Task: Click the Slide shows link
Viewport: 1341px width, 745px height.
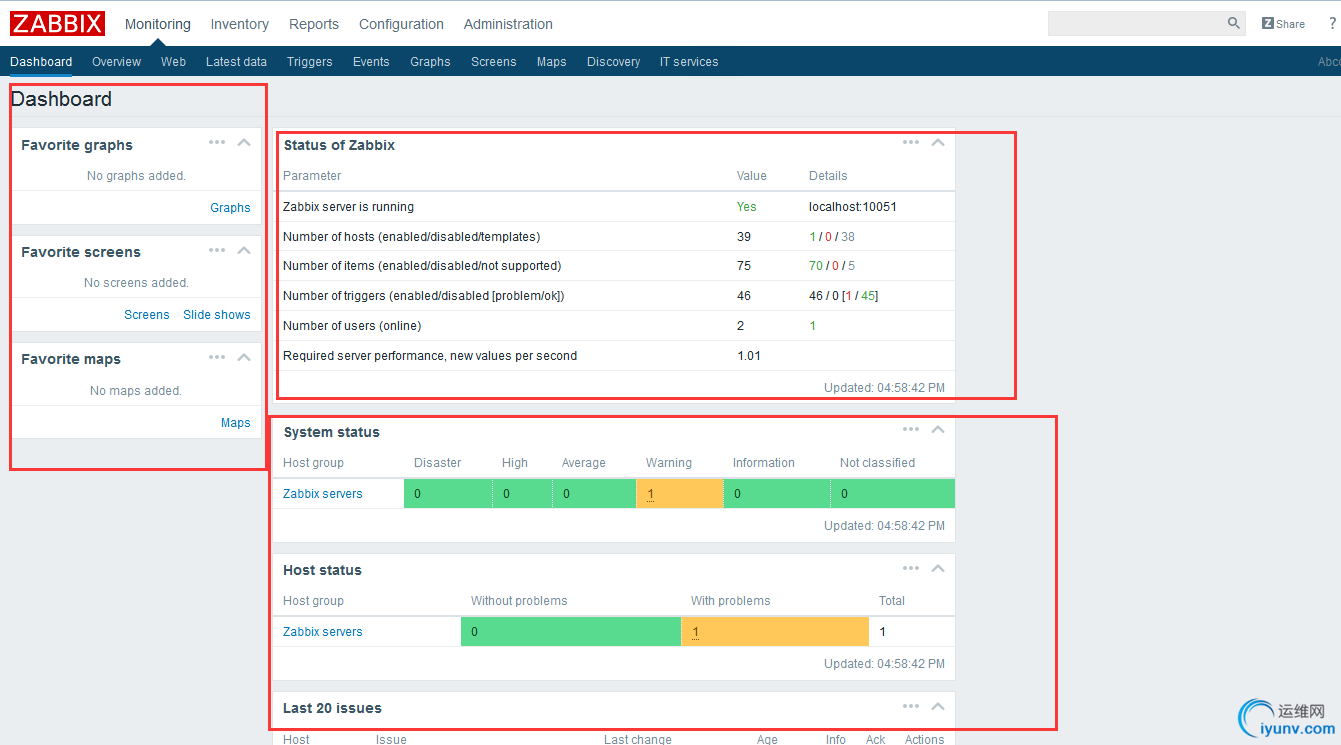Action: click(217, 315)
